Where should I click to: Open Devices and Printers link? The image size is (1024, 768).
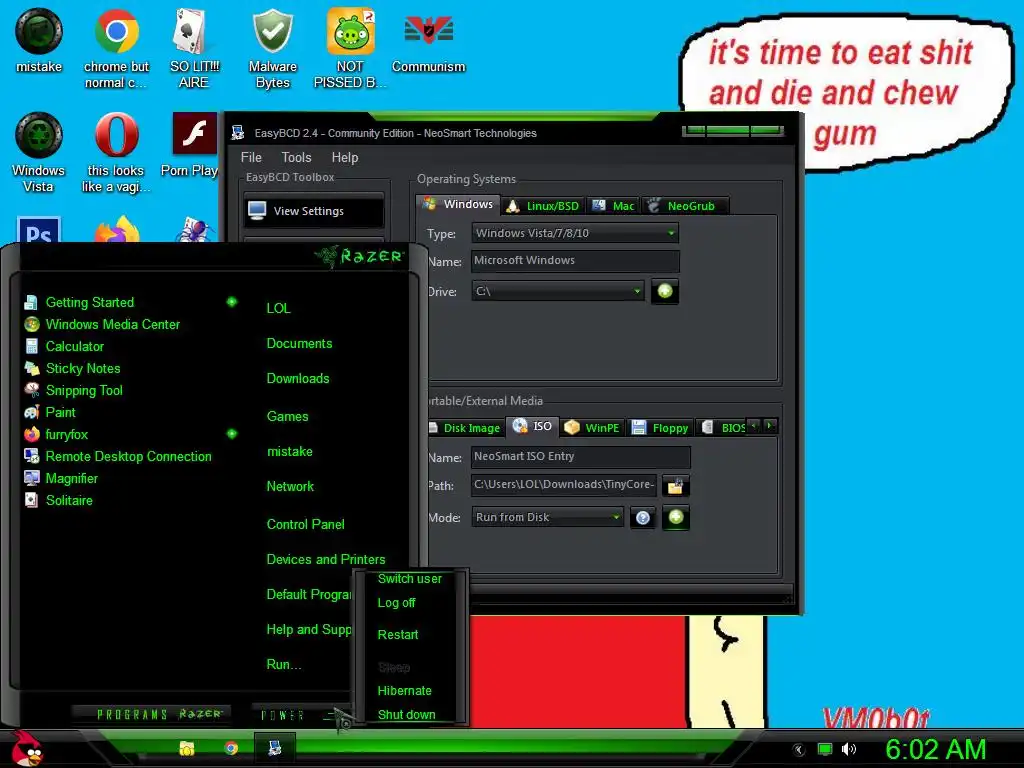326,560
